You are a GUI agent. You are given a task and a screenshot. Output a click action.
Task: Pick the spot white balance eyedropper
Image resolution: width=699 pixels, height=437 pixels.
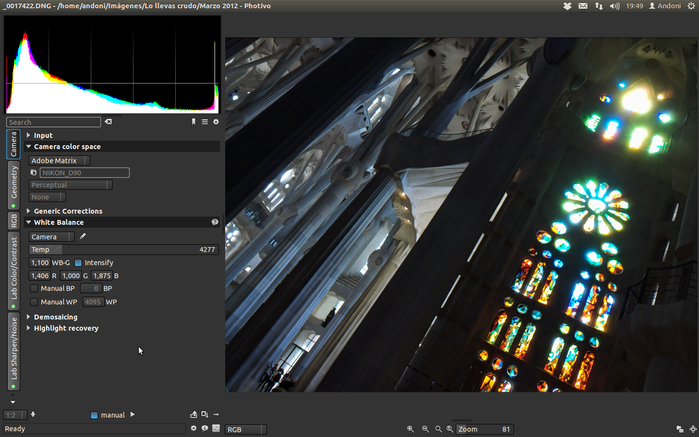(x=82, y=236)
